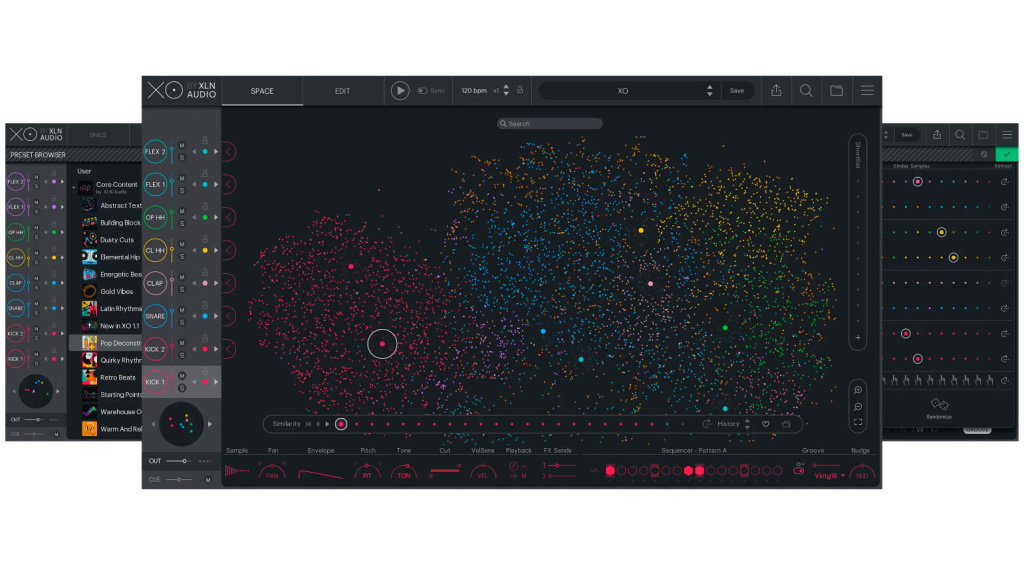Open the folder browser icon in main toolbar
Image resolution: width=1024 pixels, height=565 pixels.
837,91
